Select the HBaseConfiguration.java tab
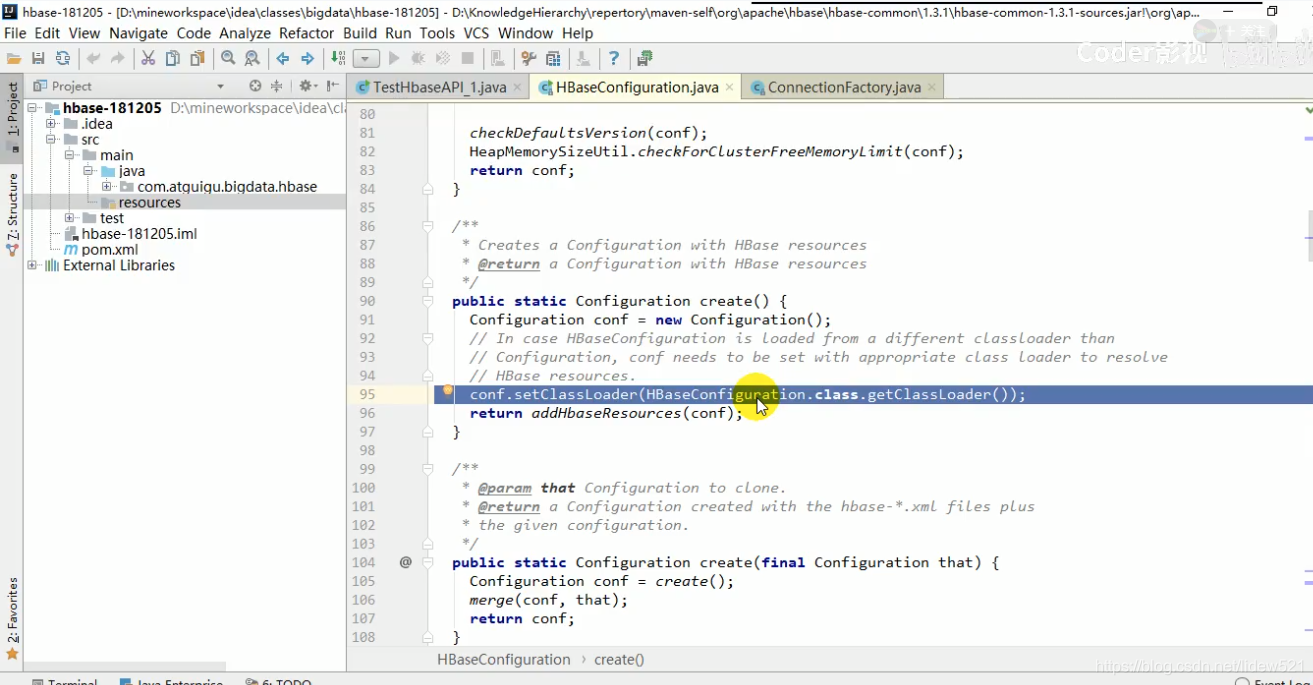This screenshot has height=685, width=1313. pos(637,87)
